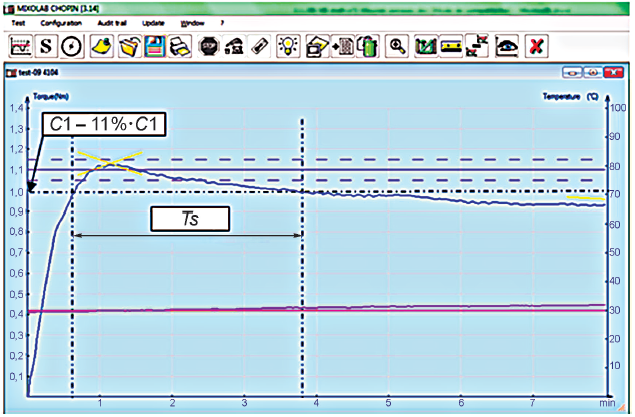Save using the floppy disk icon

click(x=155, y=45)
